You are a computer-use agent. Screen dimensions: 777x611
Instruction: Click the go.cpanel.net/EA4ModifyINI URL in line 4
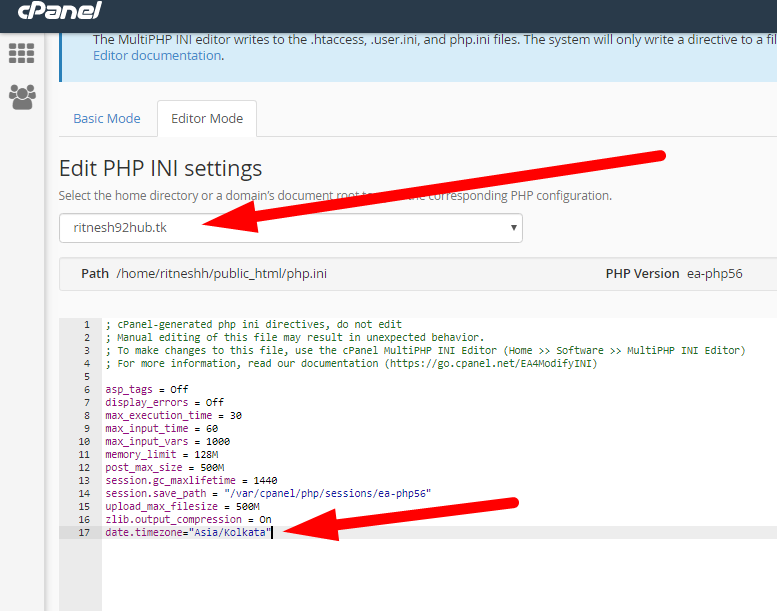pyautogui.click(x=491, y=363)
